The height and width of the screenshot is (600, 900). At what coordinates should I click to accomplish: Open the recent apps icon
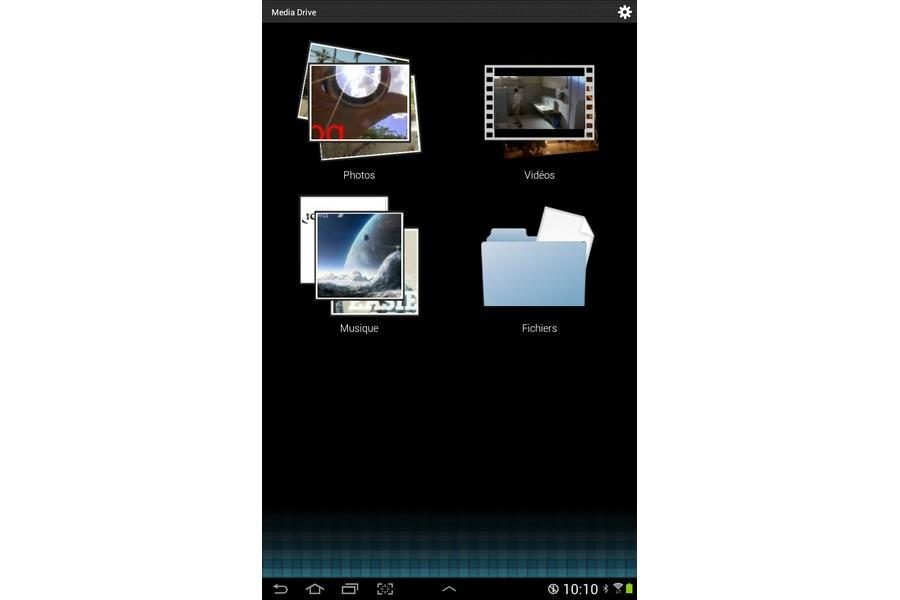(350, 589)
